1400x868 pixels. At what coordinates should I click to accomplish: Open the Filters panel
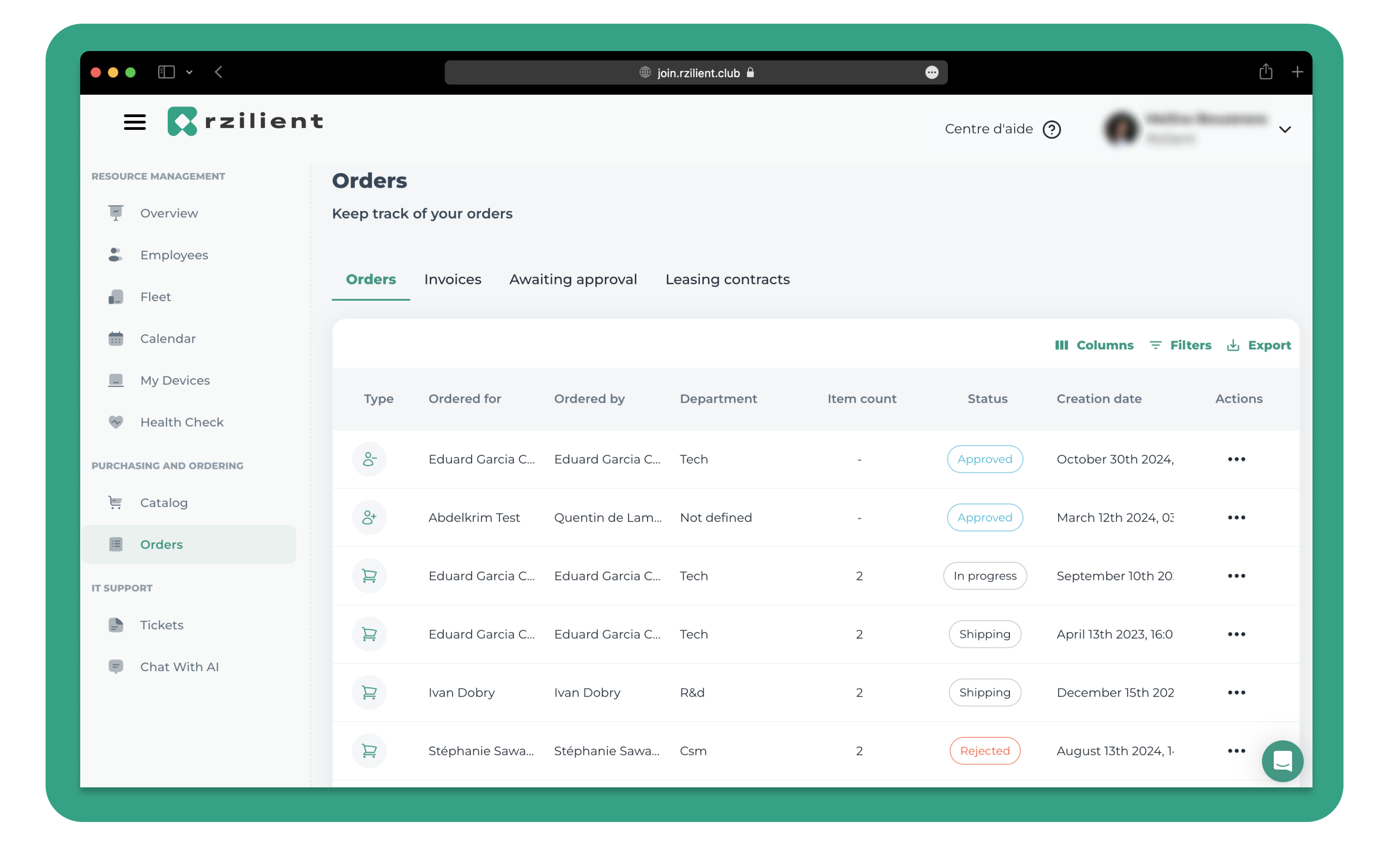pos(1180,345)
